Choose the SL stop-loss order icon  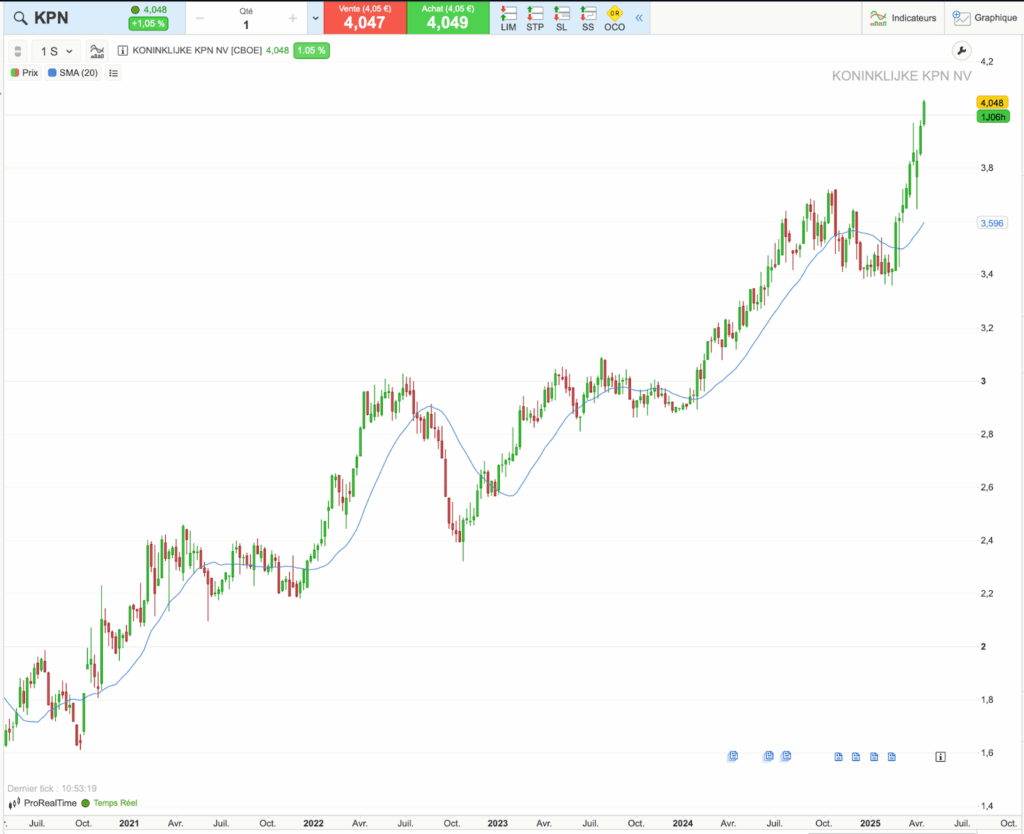[562, 18]
